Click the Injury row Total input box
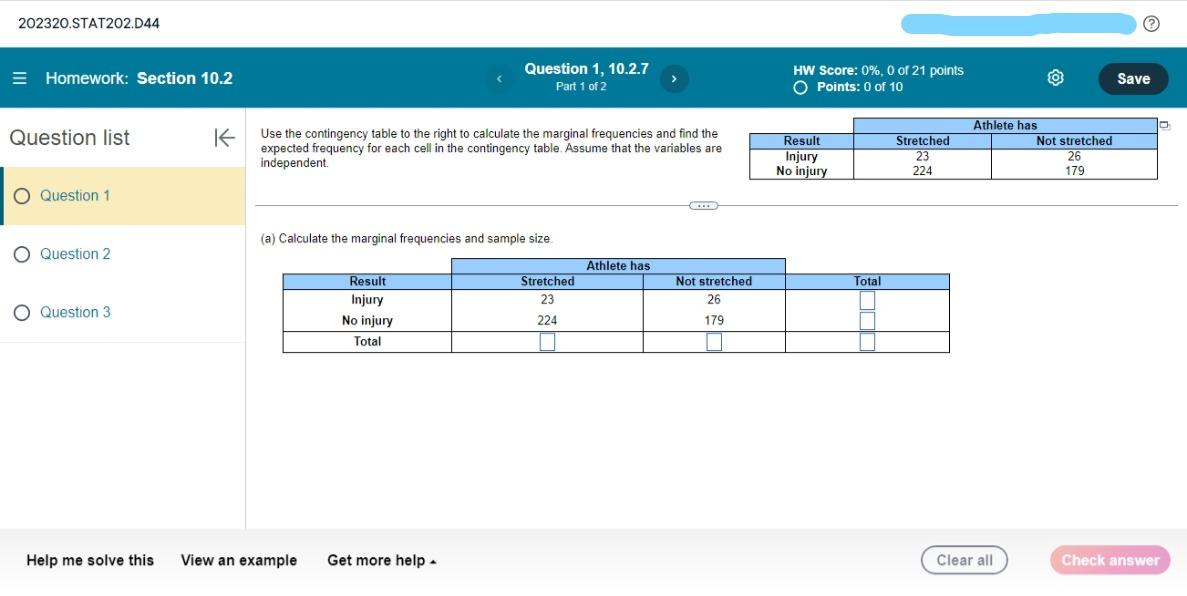 [x=865, y=299]
